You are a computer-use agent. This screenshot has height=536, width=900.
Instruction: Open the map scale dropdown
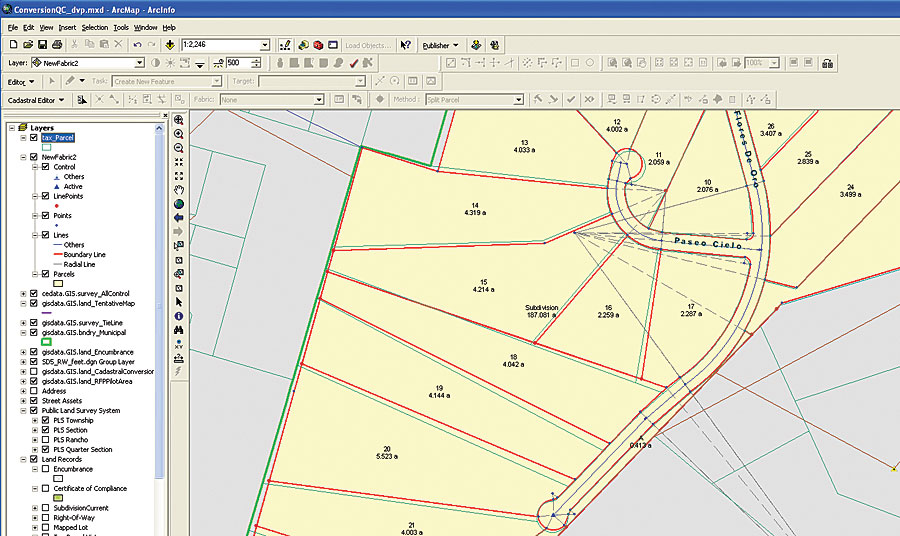coord(265,45)
